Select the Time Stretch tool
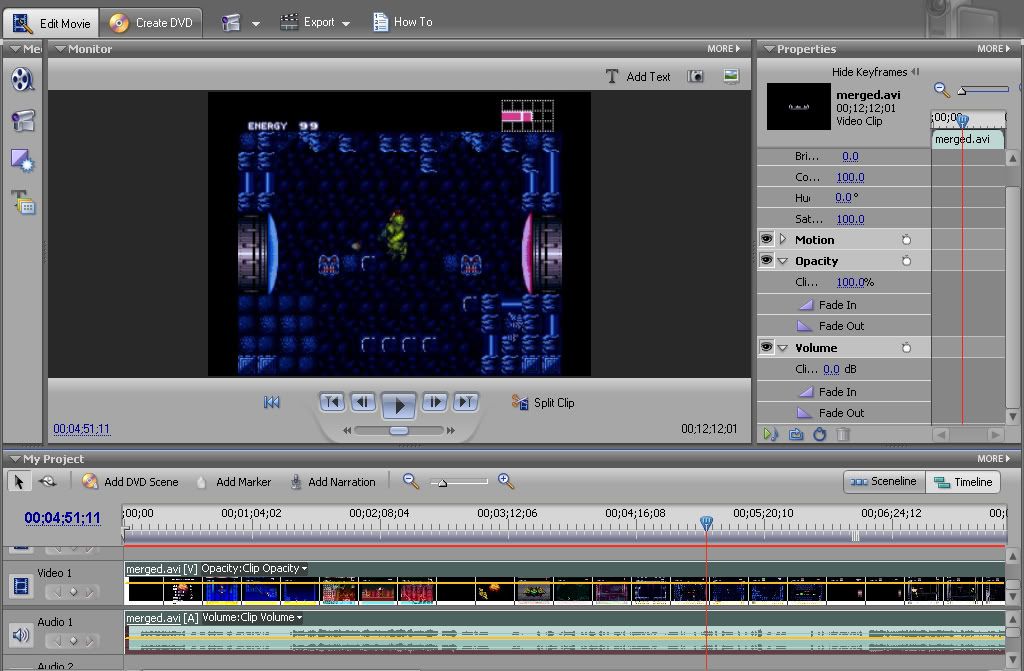The image size is (1024, 671). tap(47, 482)
